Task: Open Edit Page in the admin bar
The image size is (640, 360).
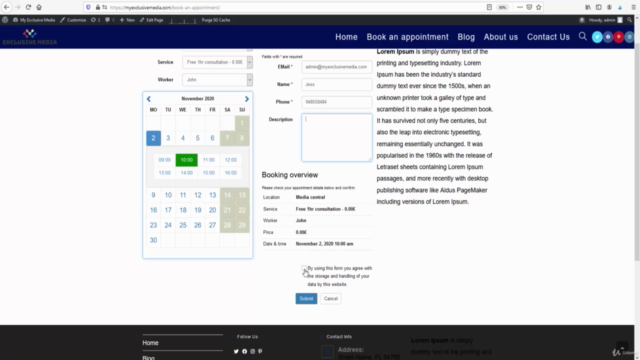Action: click(151, 20)
